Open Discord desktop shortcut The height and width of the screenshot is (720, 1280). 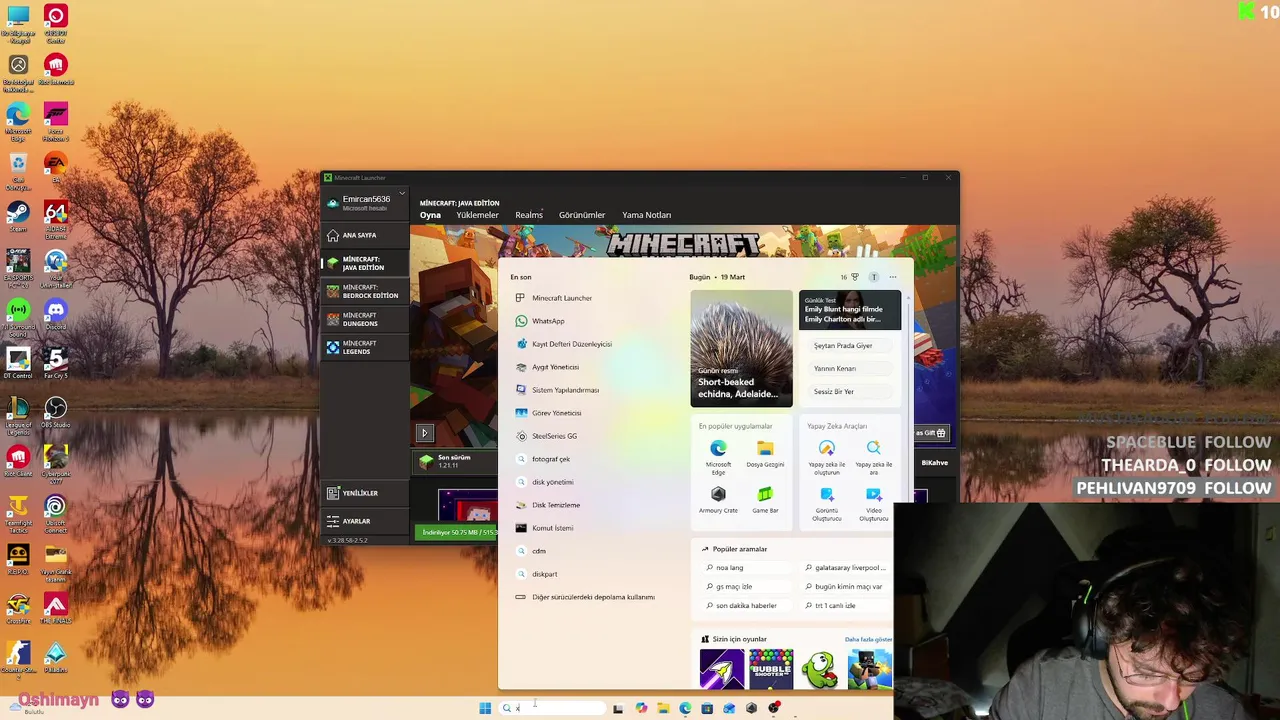[x=55, y=316]
